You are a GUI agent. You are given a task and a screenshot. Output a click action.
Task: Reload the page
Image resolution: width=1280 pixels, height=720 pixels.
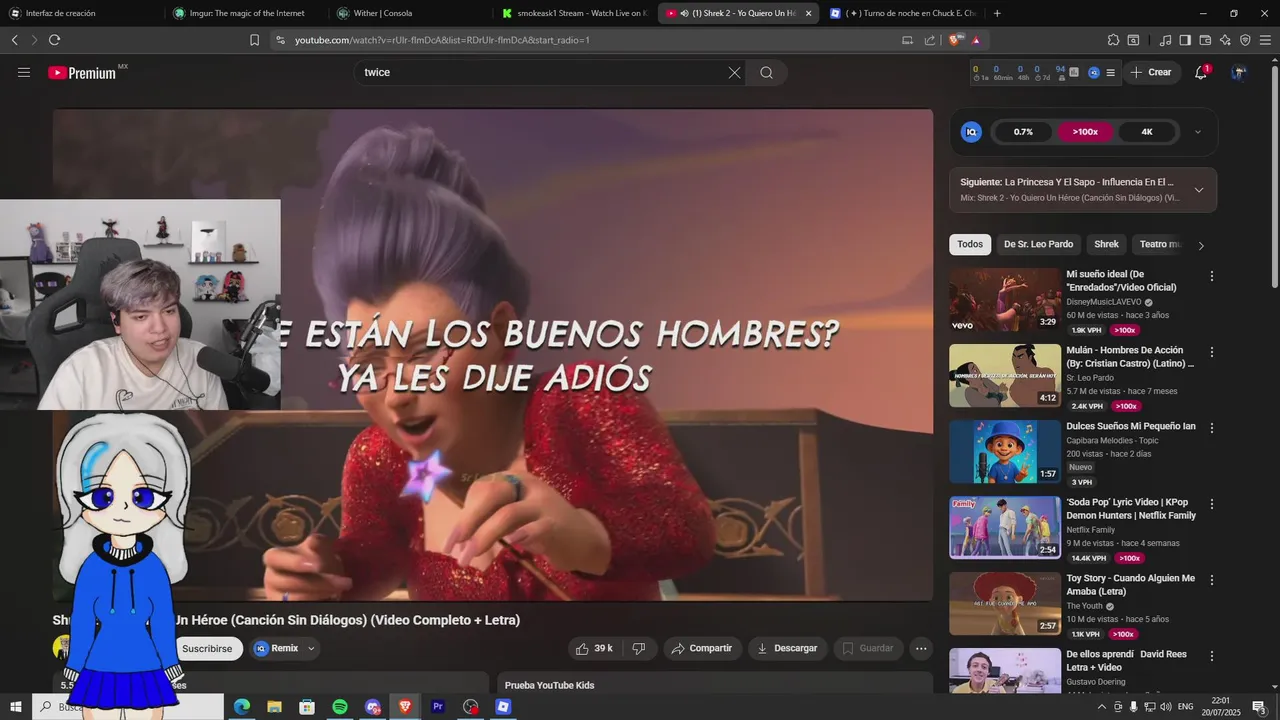54,40
